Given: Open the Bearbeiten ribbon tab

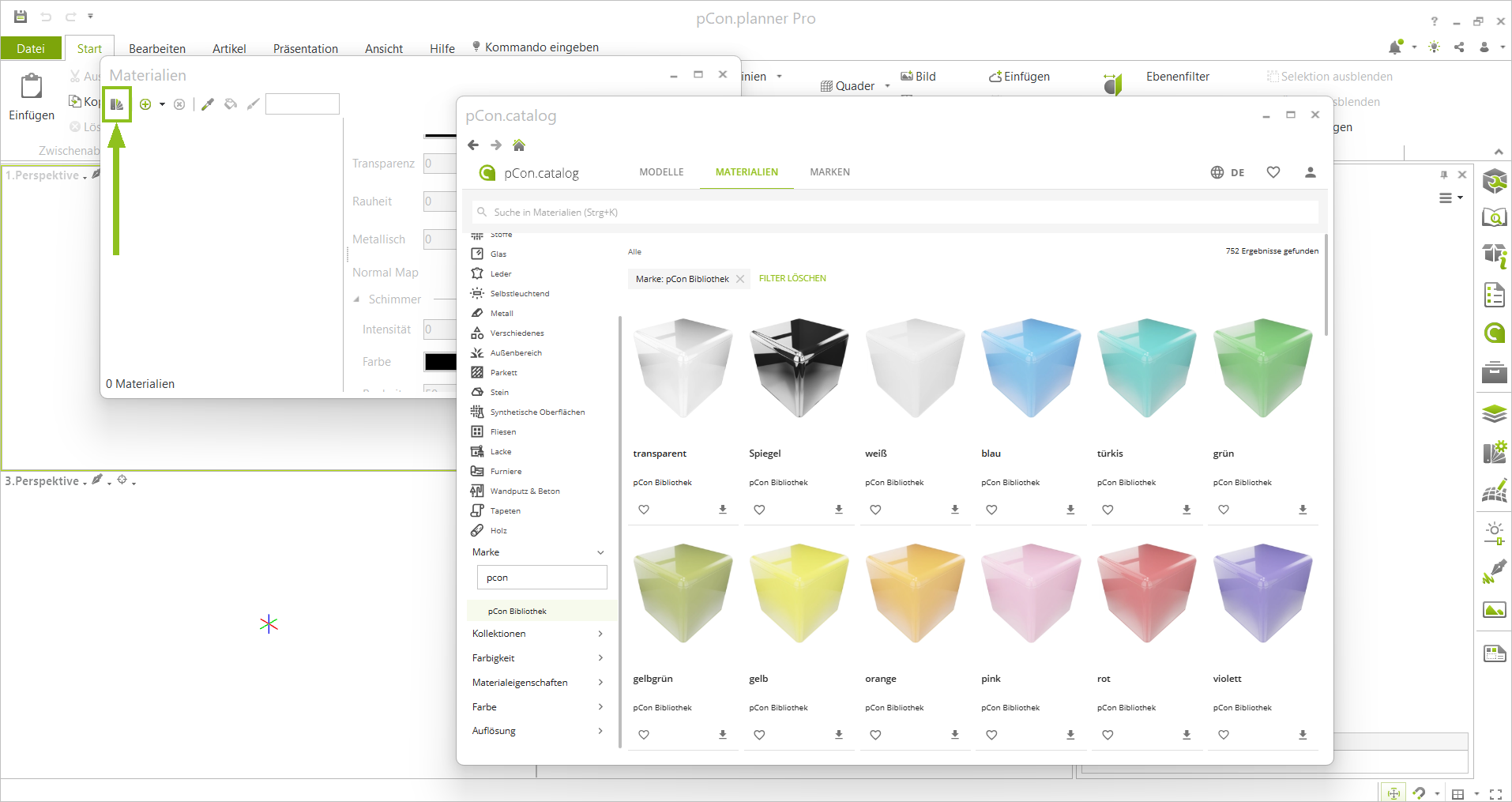Looking at the screenshot, I should coord(157,48).
